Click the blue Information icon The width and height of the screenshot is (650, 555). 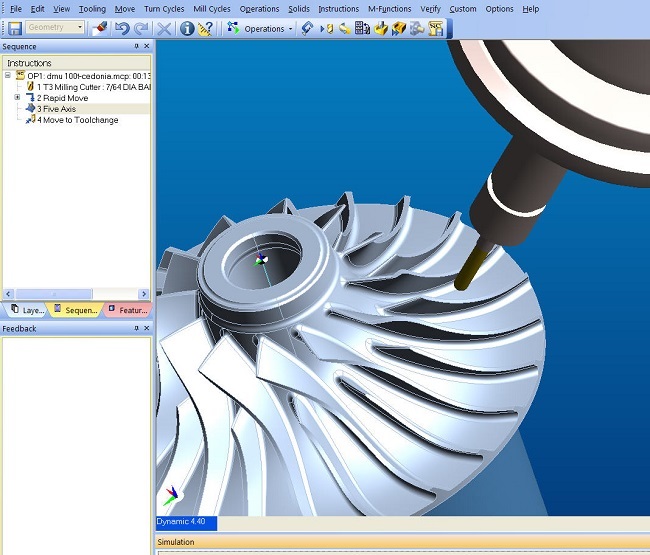(187, 28)
